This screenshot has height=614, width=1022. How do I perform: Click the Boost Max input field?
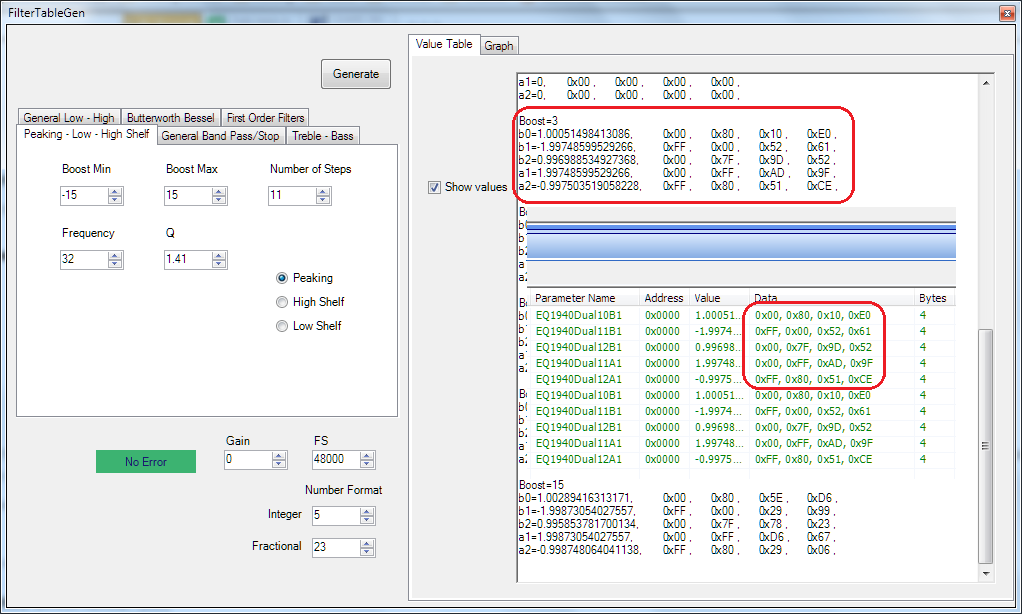pos(188,195)
